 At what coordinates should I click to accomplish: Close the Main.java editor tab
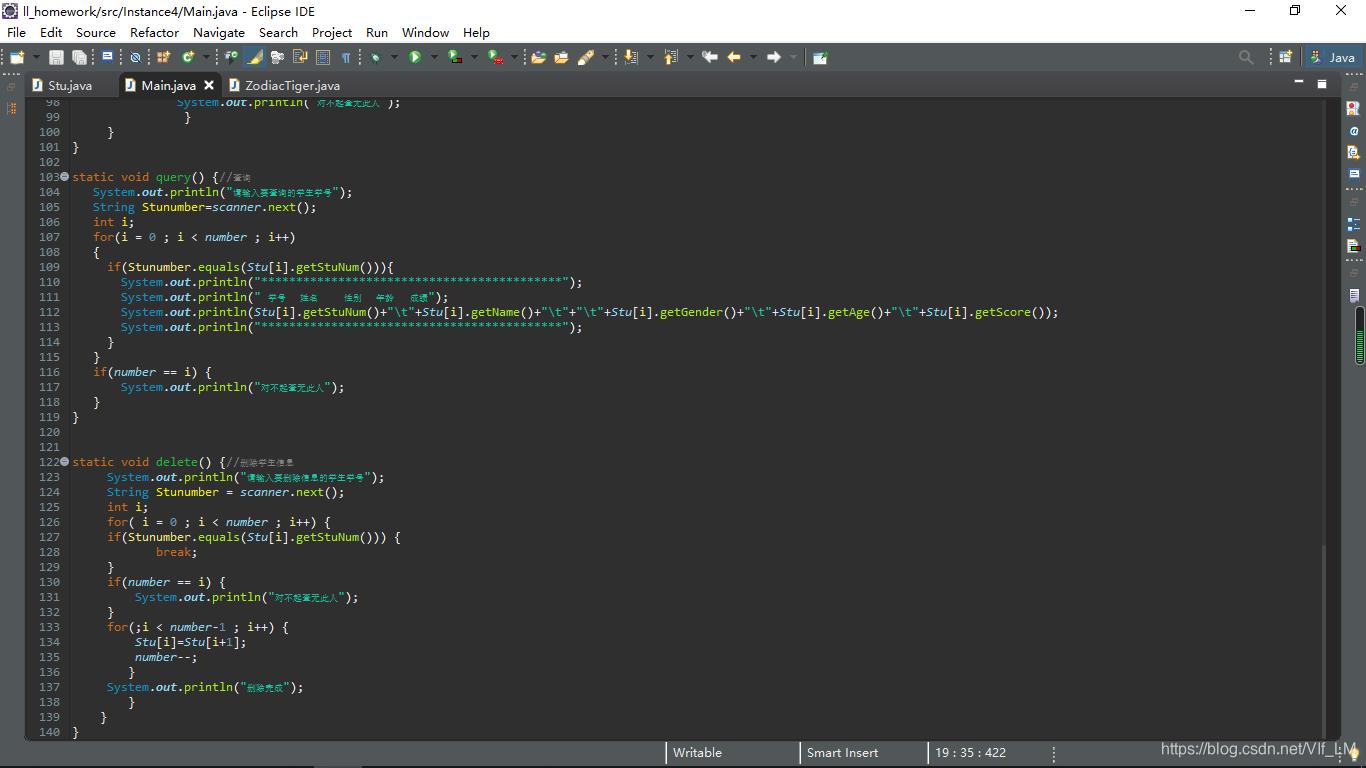pos(209,85)
